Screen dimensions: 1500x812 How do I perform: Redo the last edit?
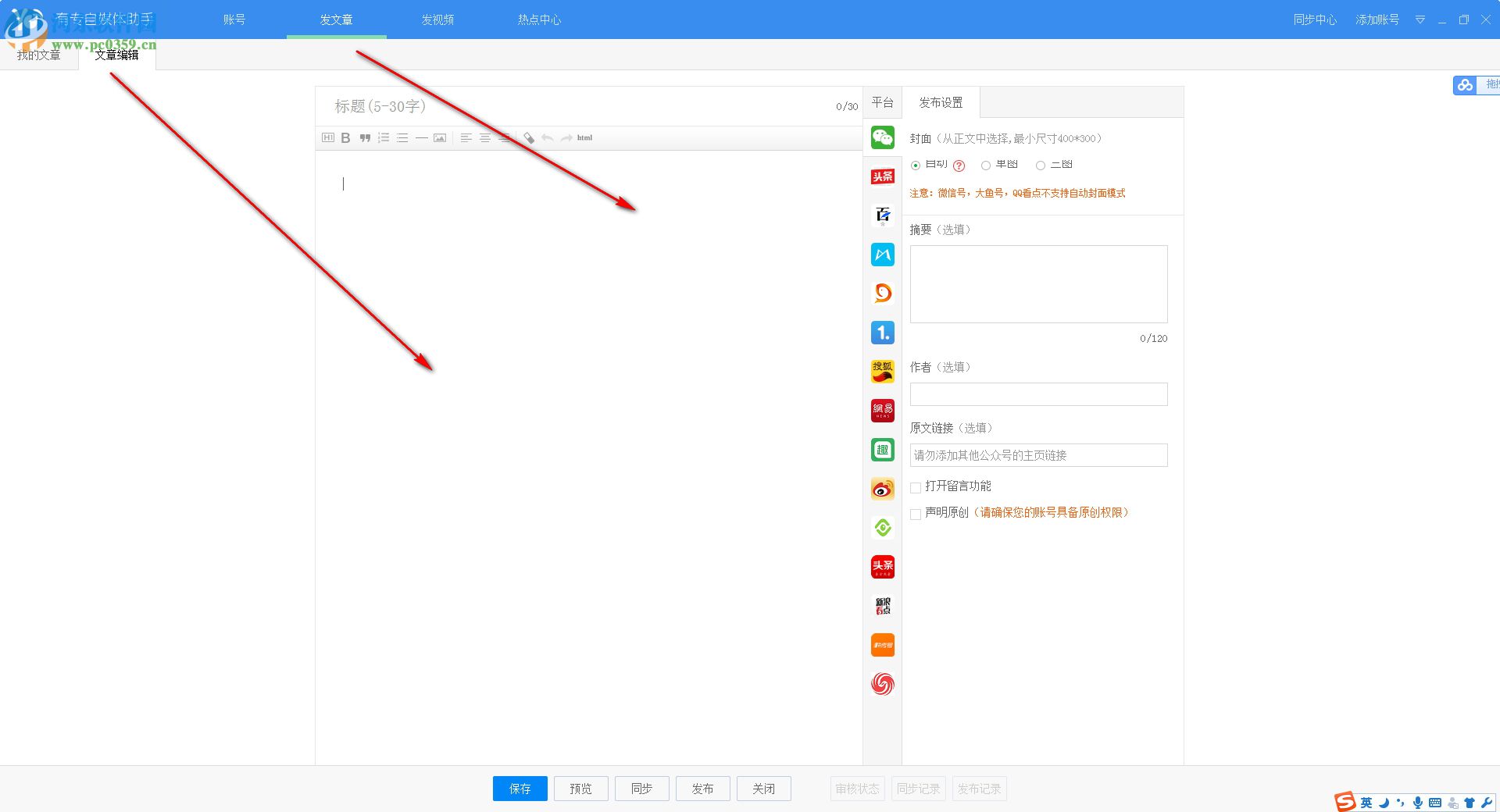[x=566, y=138]
